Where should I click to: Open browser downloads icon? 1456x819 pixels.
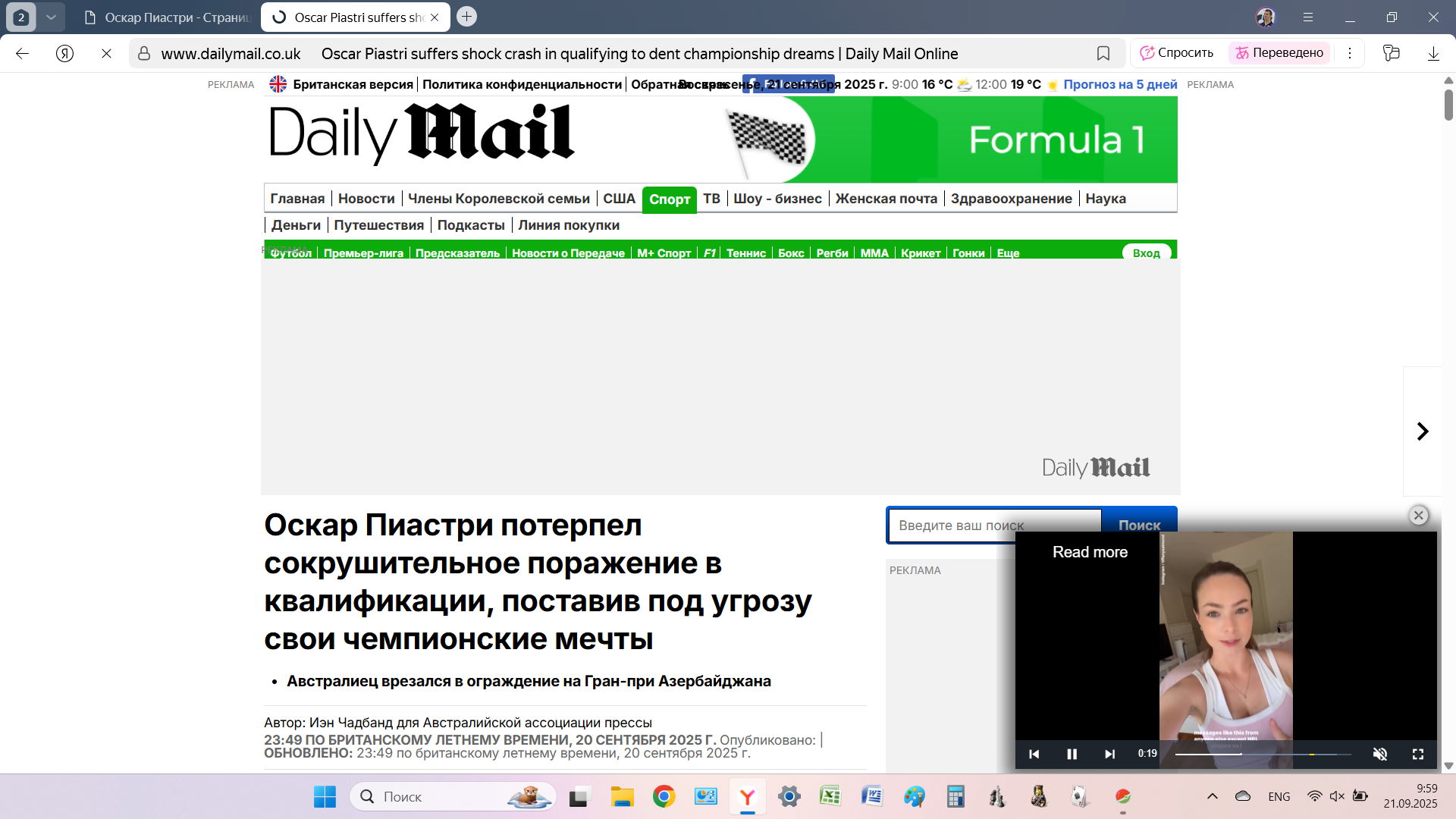[1433, 53]
